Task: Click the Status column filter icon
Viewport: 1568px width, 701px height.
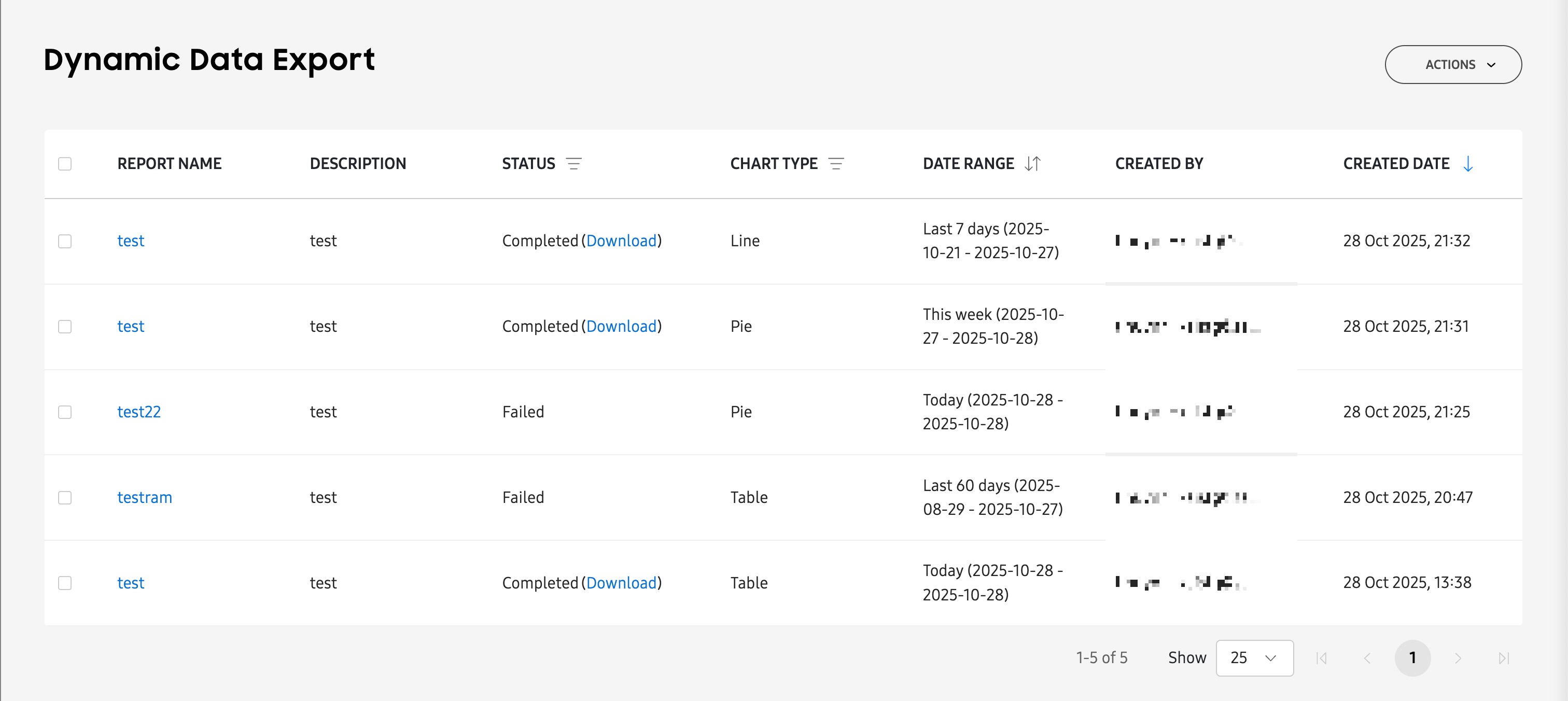Action: (573, 164)
